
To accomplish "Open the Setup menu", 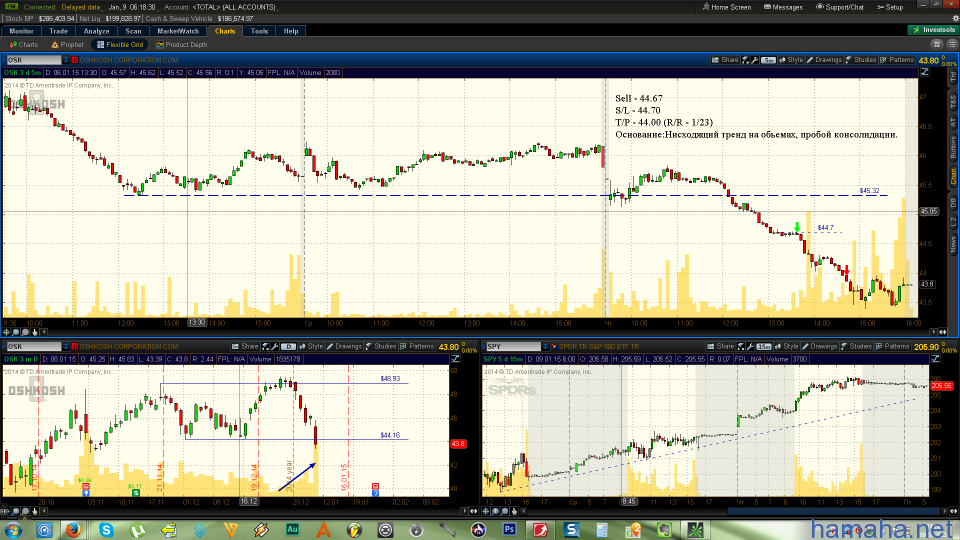I will tap(889, 7).
